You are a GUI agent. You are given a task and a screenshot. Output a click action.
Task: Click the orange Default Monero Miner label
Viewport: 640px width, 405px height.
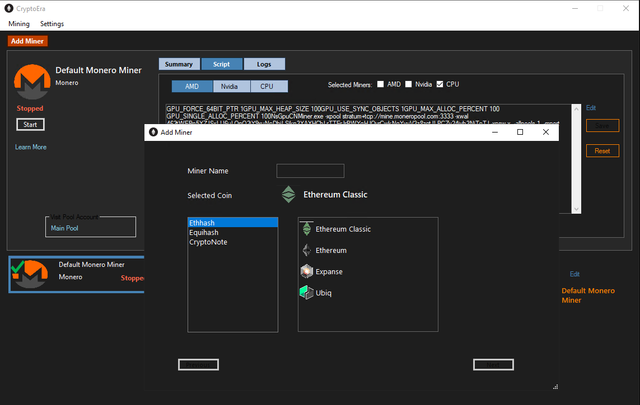click(588, 295)
